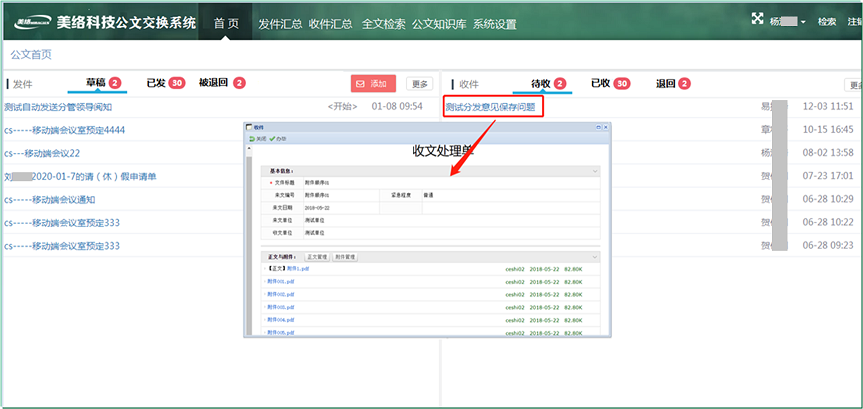The width and height of the screenshot is (863, 409).
Task: Click the fullscreen expand icon in header
Action: coord(756,19)
